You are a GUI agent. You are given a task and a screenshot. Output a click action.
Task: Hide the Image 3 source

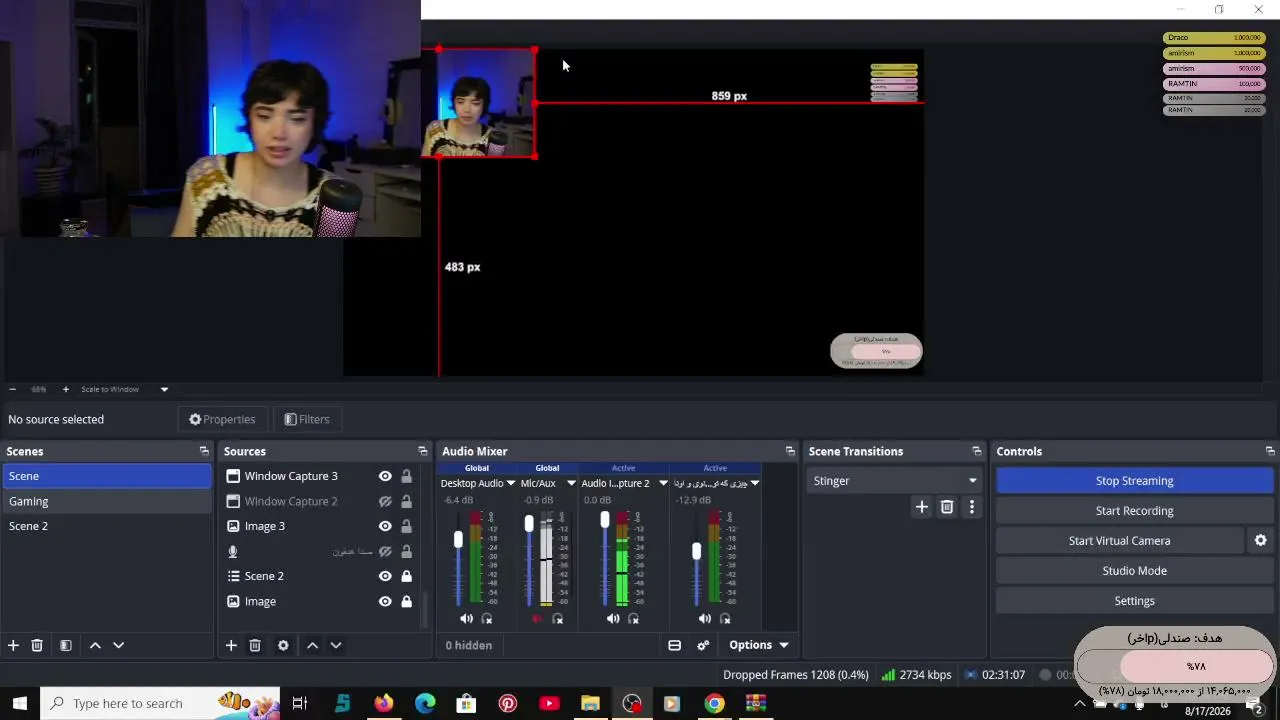385,526
